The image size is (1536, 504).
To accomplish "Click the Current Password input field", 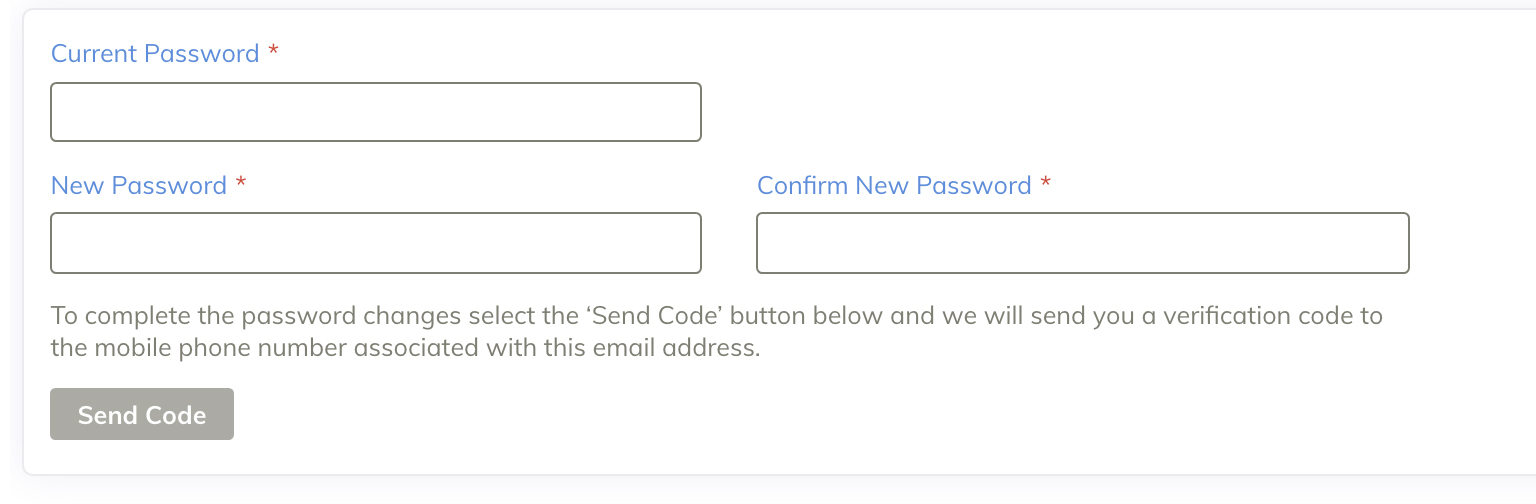I will click(375, 112).
